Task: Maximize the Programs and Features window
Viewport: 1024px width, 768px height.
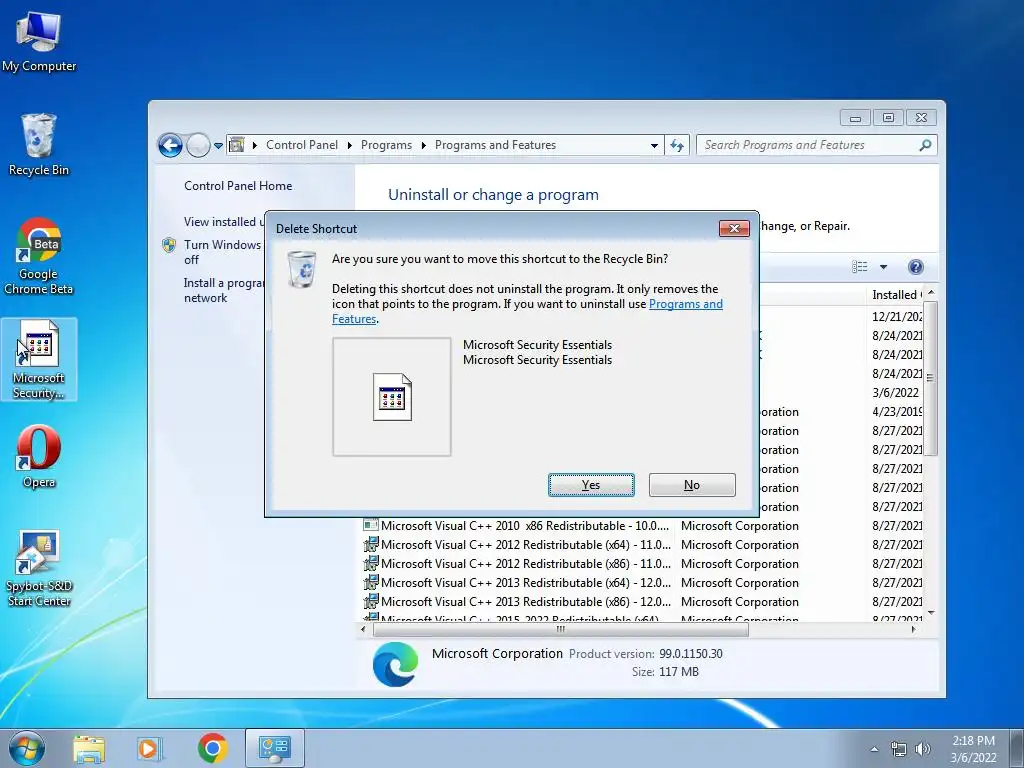Action: [x=888, y=118]
